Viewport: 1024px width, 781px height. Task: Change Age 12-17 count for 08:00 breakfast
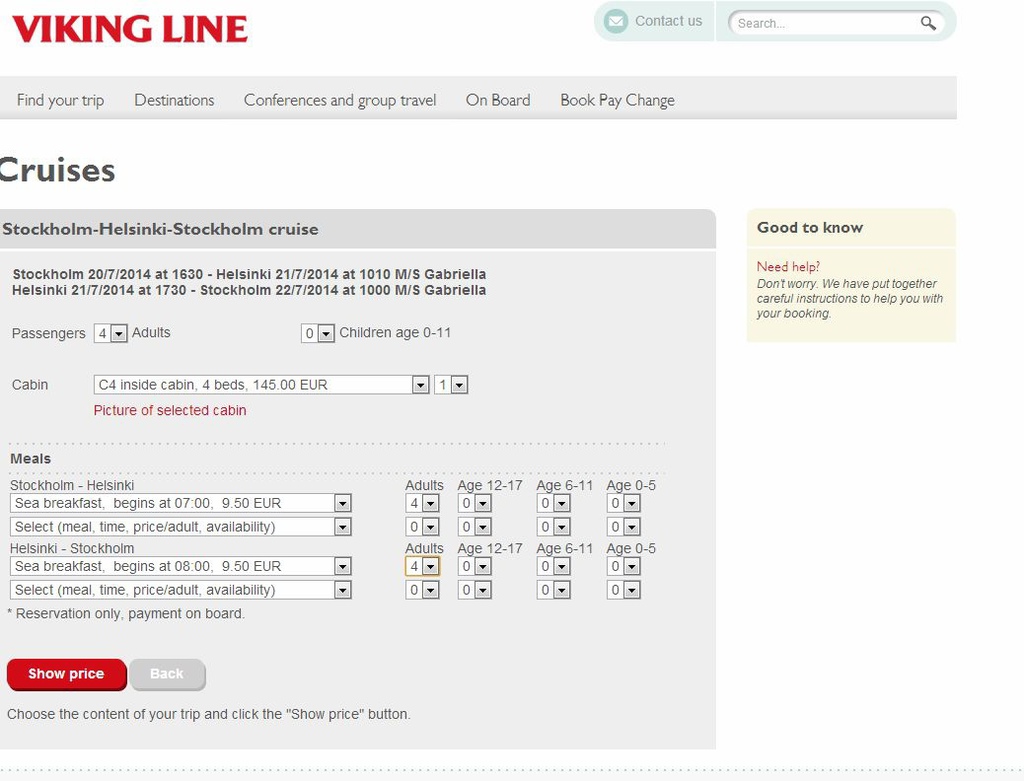[474, 566]
